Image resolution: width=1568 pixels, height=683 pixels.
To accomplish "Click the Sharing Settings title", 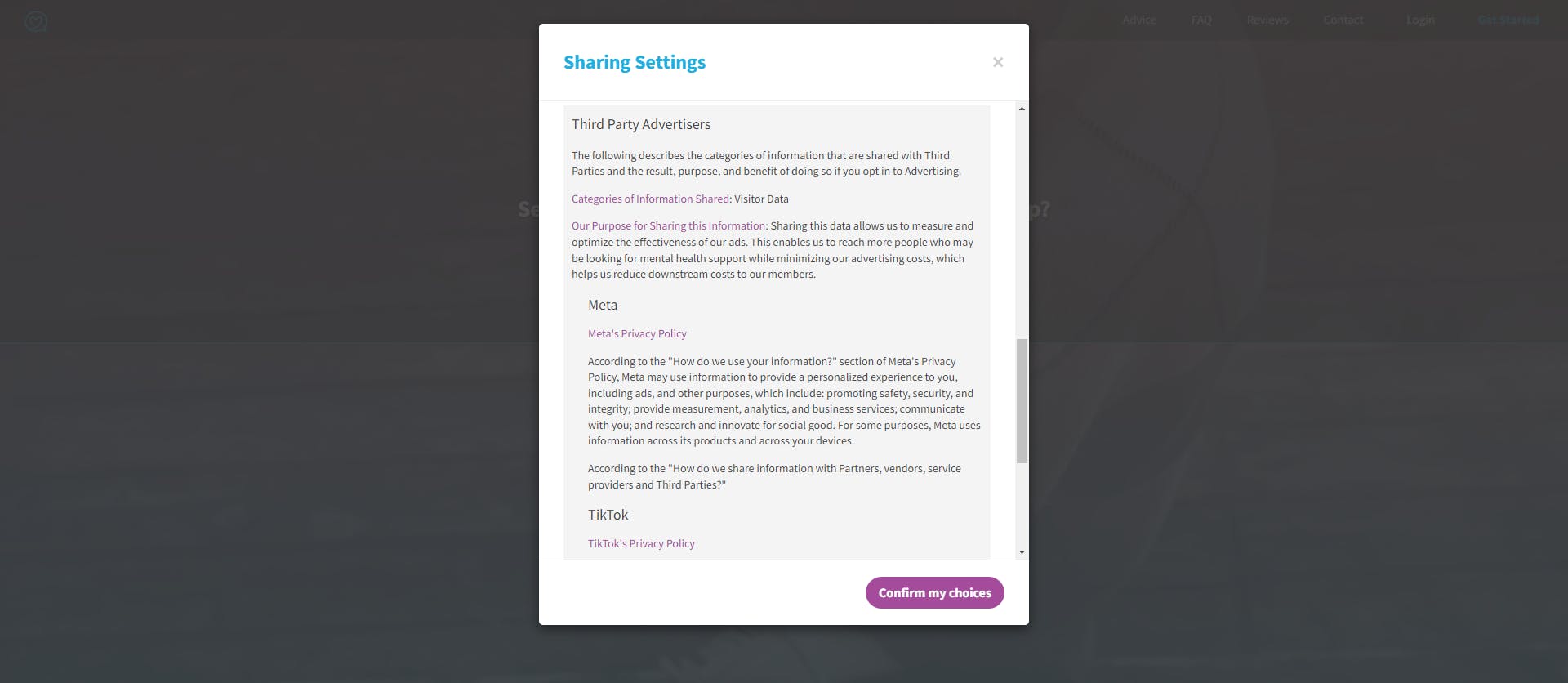I will pos(635,62).
